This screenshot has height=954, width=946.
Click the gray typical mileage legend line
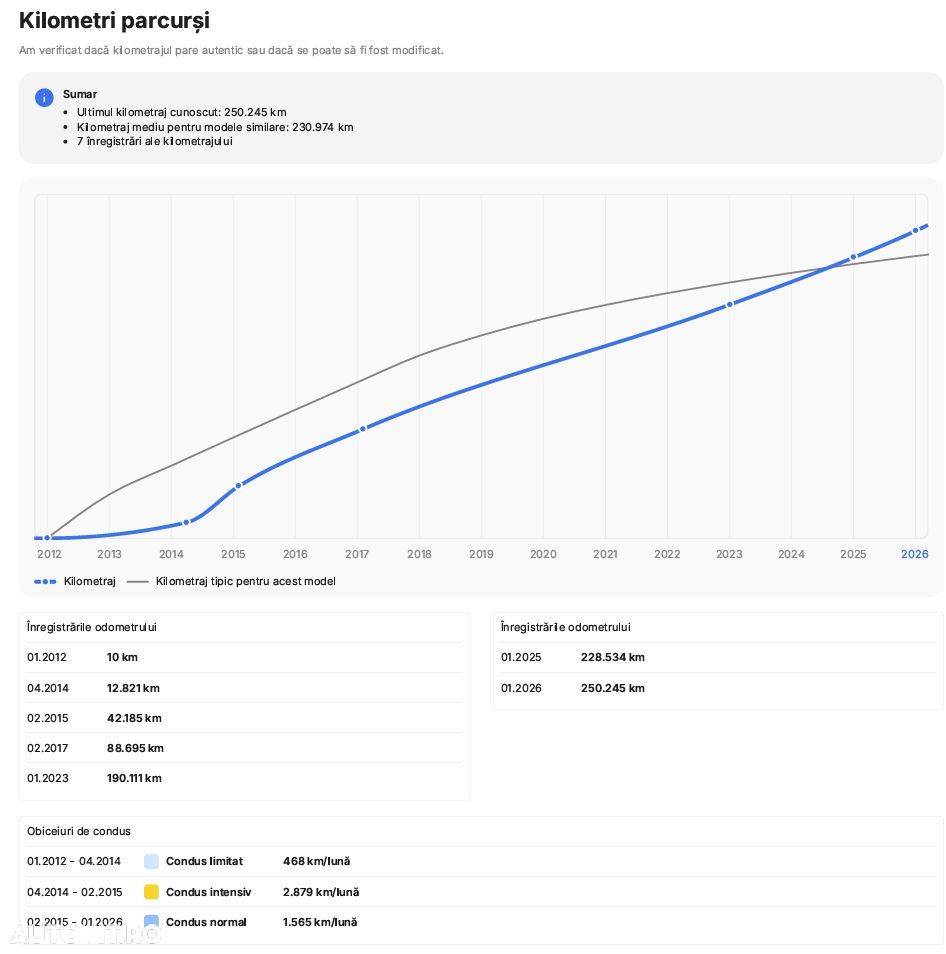click(137, 582)
